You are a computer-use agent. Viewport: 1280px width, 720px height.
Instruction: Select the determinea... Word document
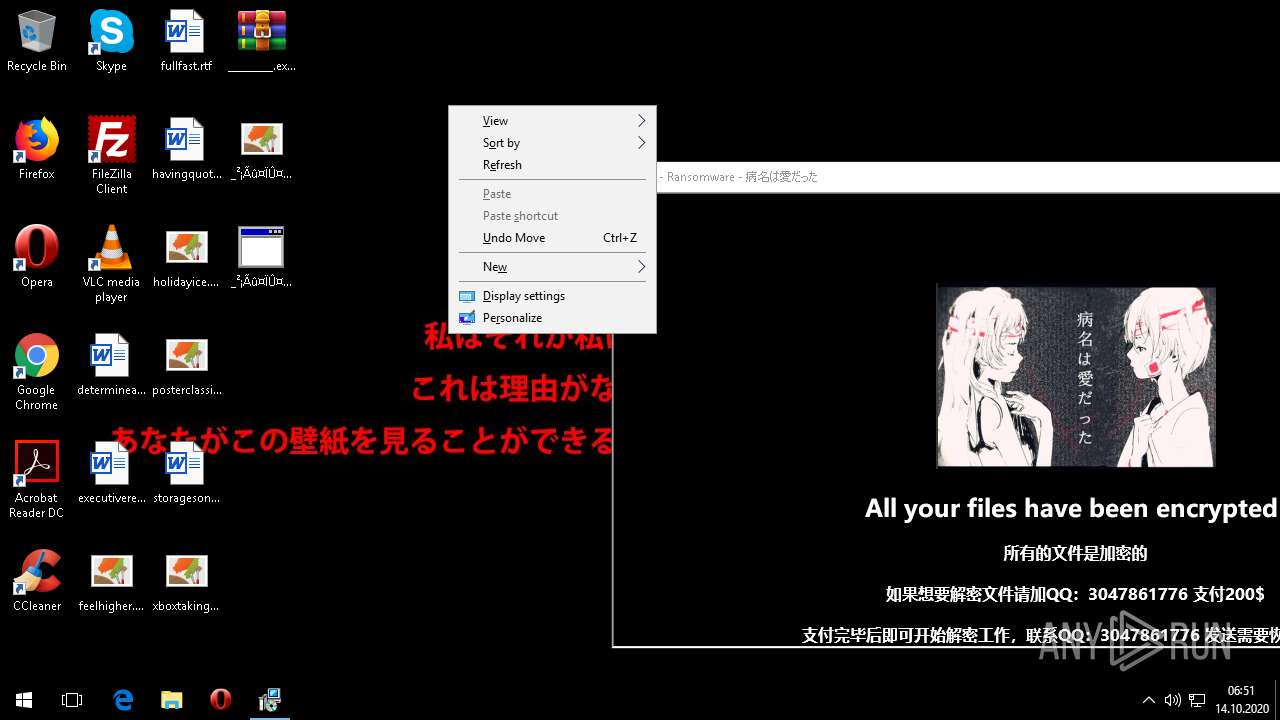pos(111,365)
